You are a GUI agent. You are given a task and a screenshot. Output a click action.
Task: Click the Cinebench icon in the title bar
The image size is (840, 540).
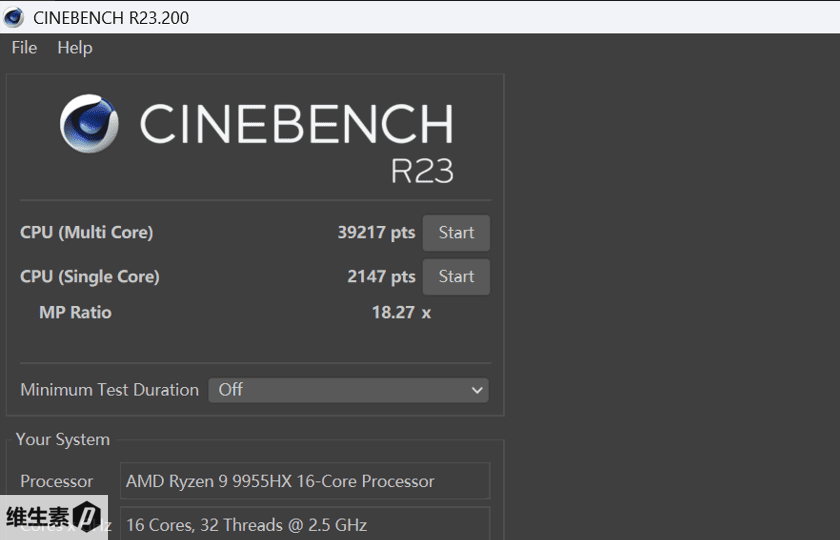(15, 17)
